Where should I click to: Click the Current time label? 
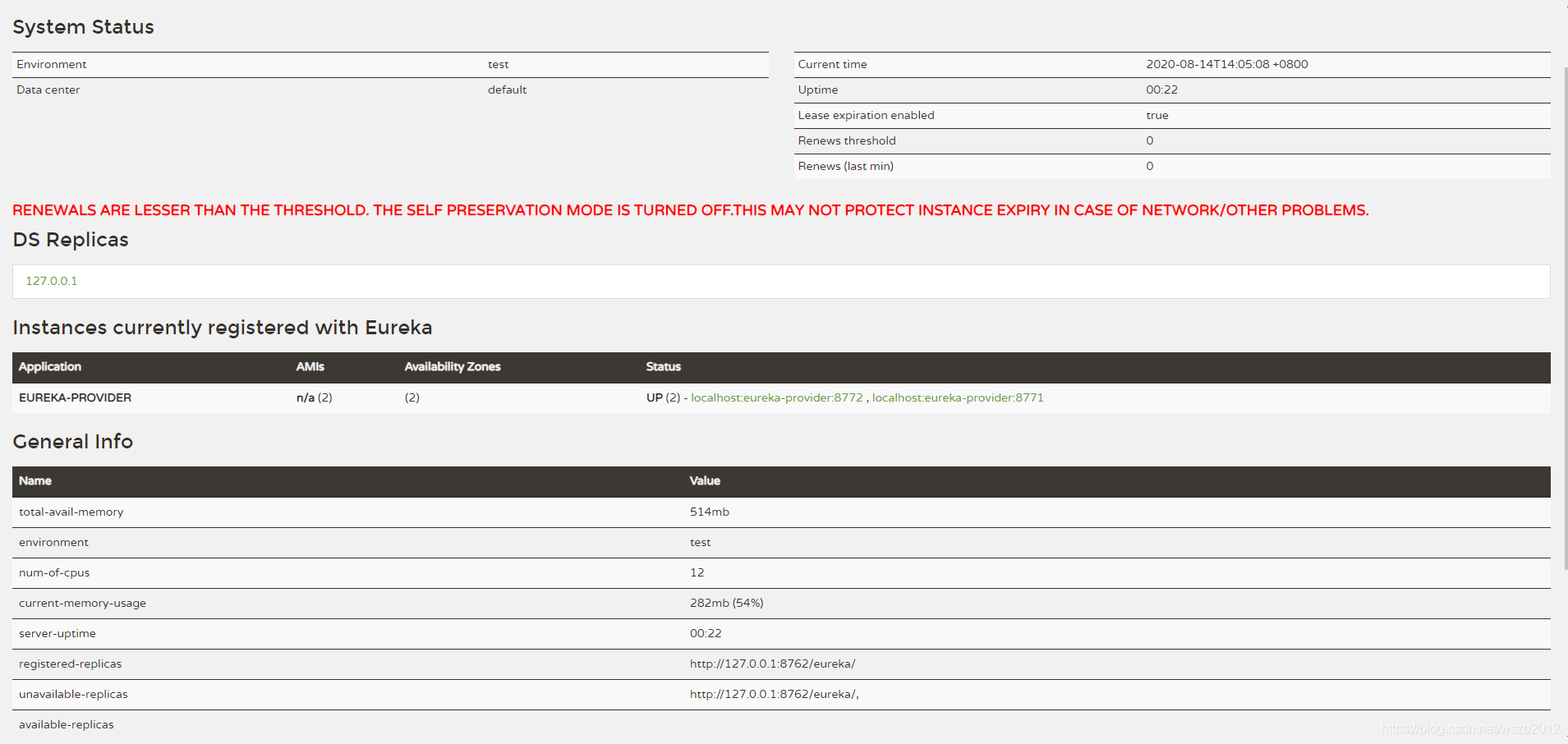coord(833,65)
